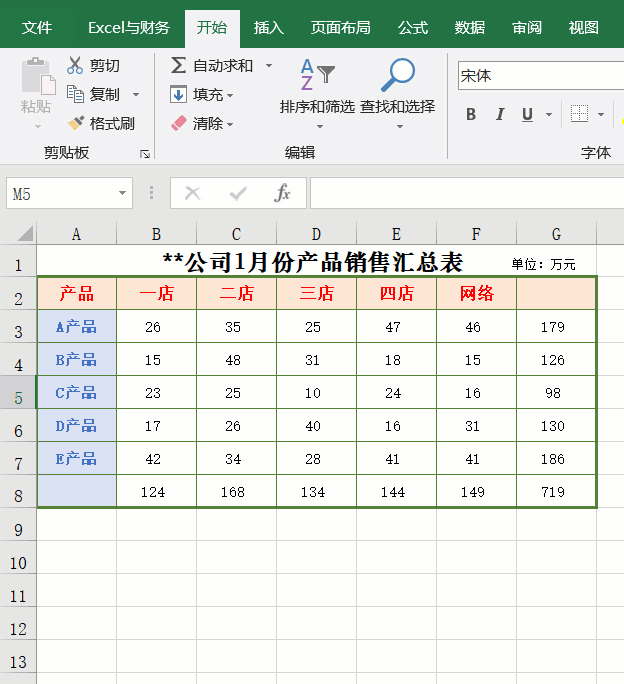Click the Borders button
The height and width of the screenshot is (684, 624).
point(579,114)
